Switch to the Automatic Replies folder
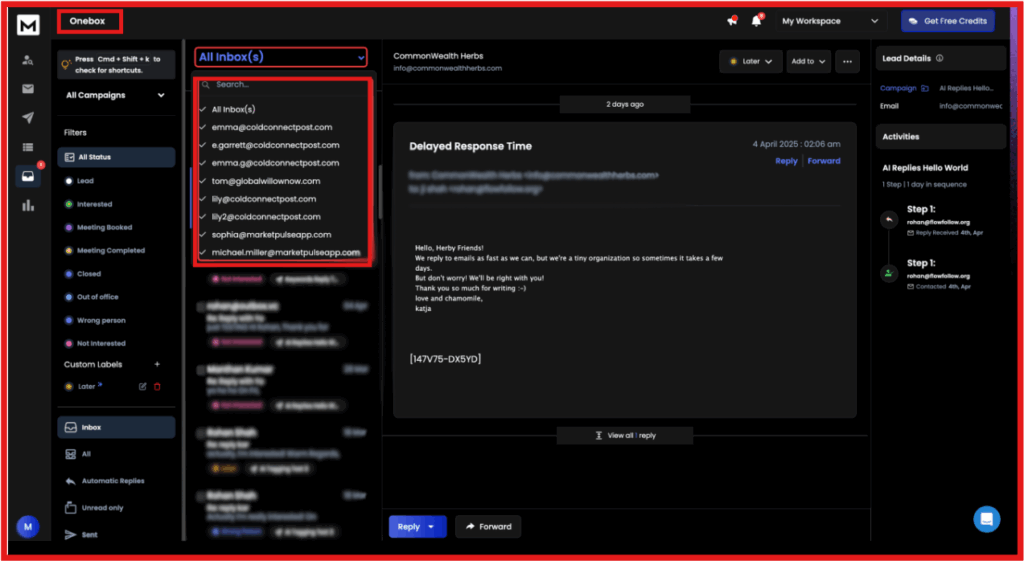 click(x=112, y=481)
